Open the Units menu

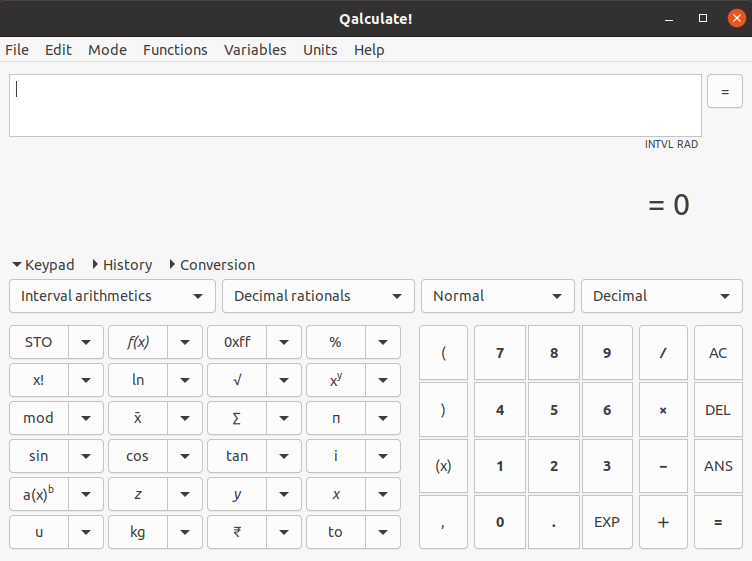coord(320,50)
